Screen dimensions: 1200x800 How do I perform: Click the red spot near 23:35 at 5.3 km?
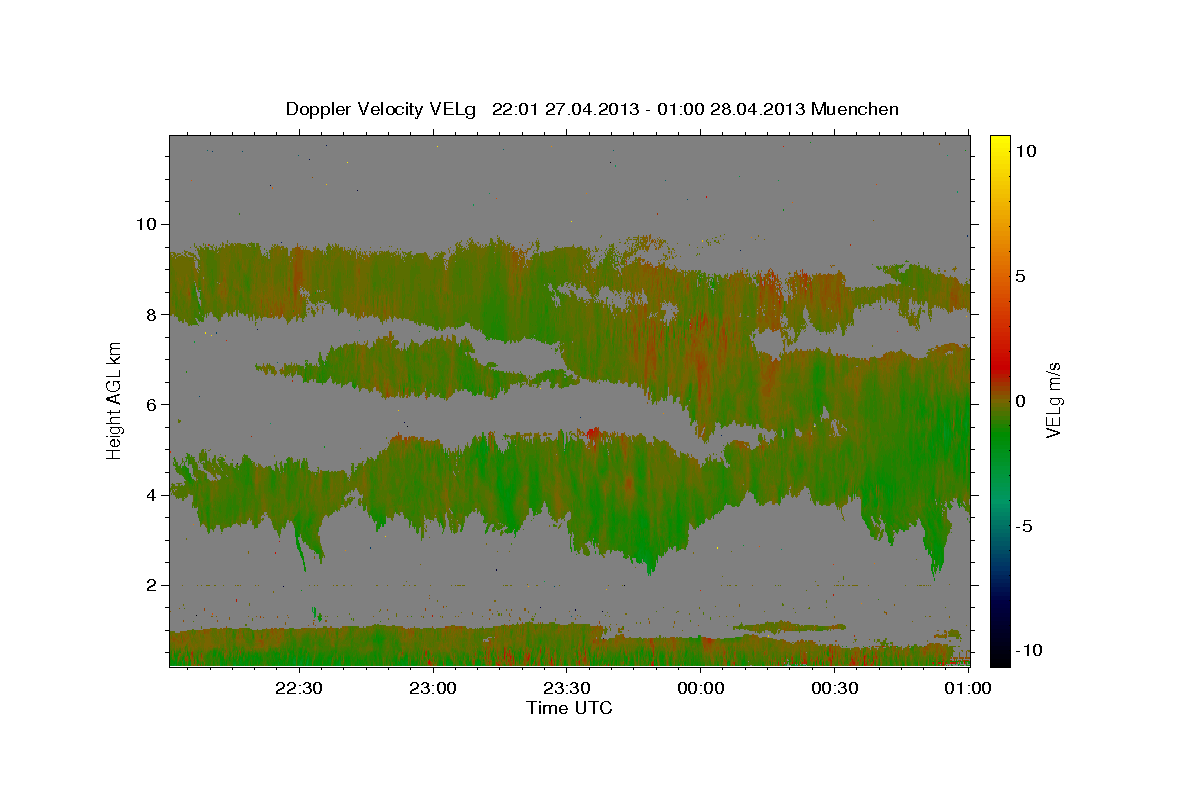(x=594, y=433)
